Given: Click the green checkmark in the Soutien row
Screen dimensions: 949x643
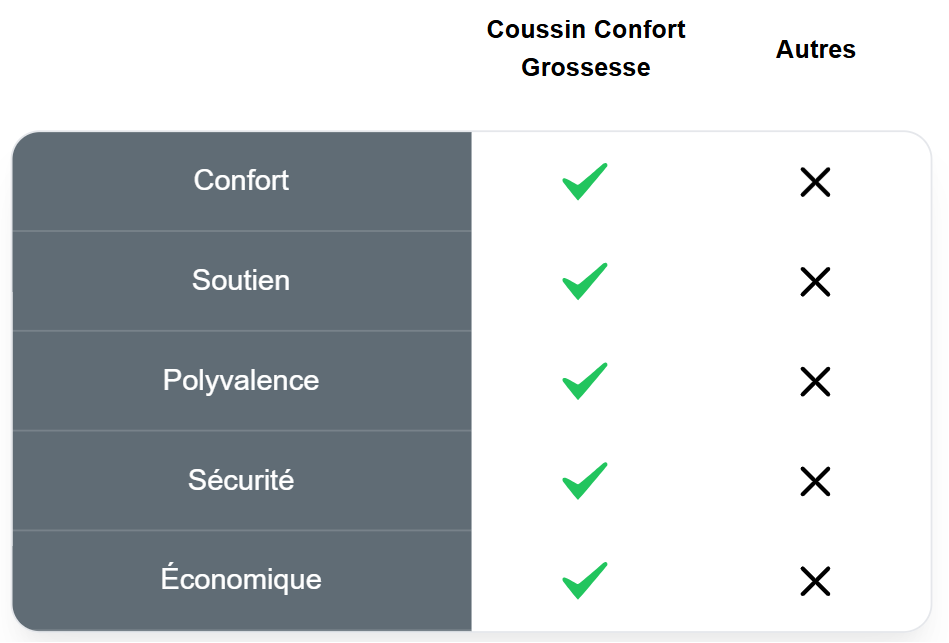Looking at the screenshot, I should coord(585,281).
